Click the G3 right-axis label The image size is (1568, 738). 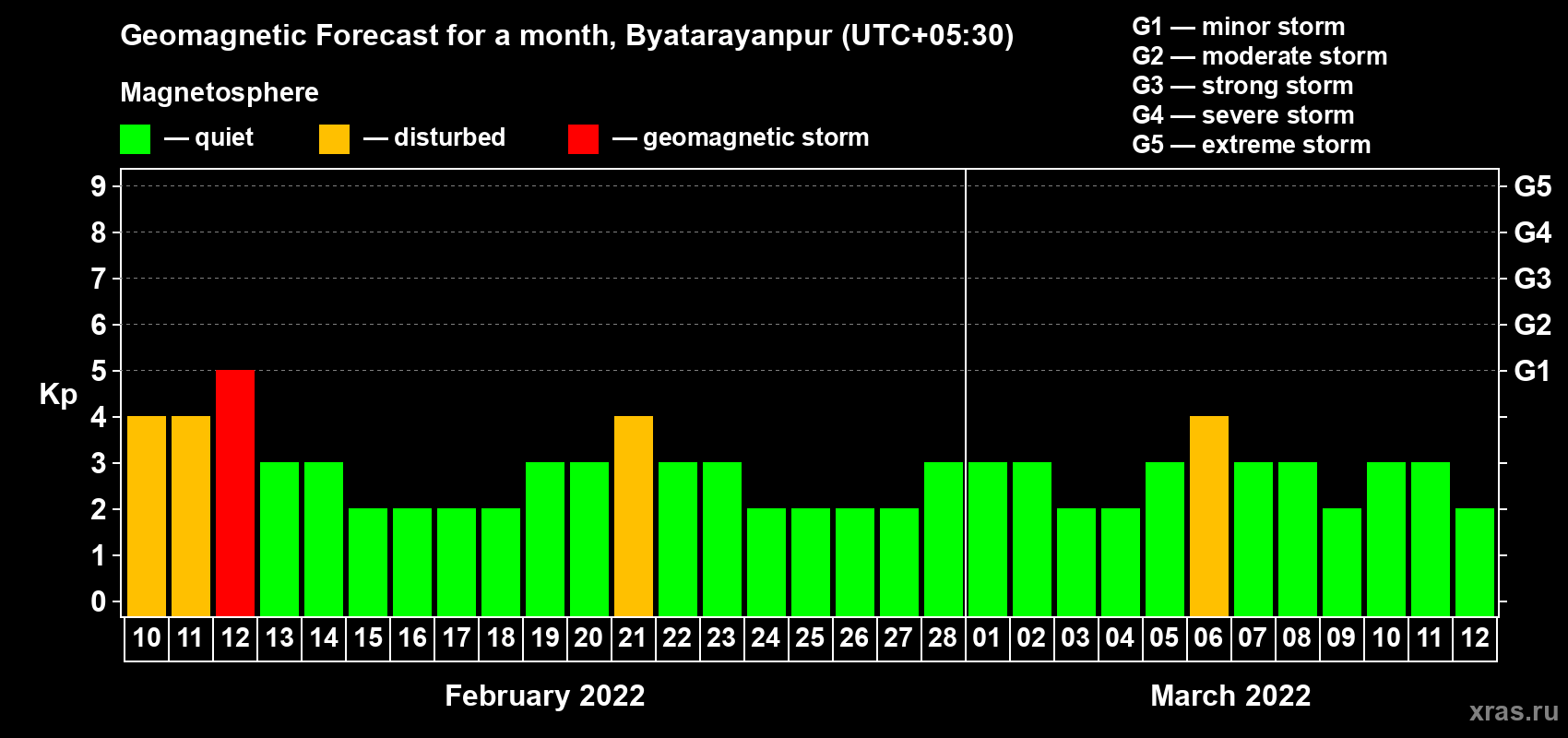tap(1533, 279)
